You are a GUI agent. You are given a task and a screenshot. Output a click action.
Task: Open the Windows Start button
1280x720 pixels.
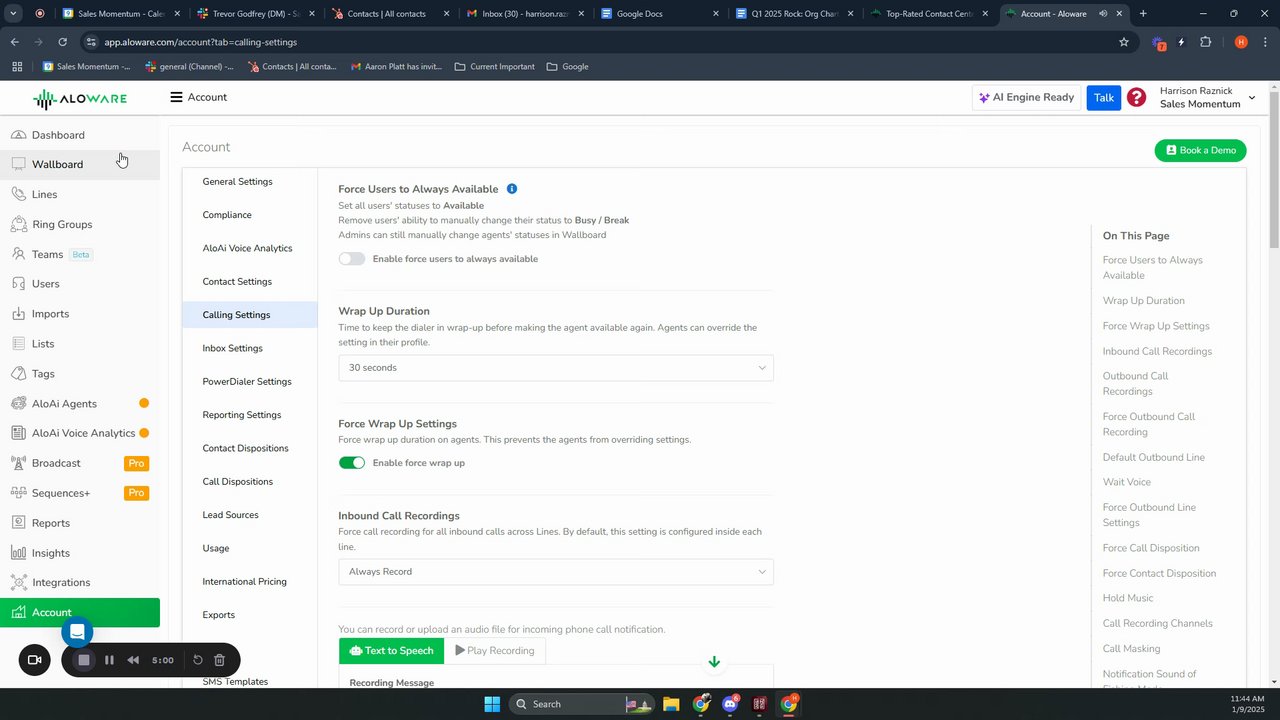pos(491,704)
